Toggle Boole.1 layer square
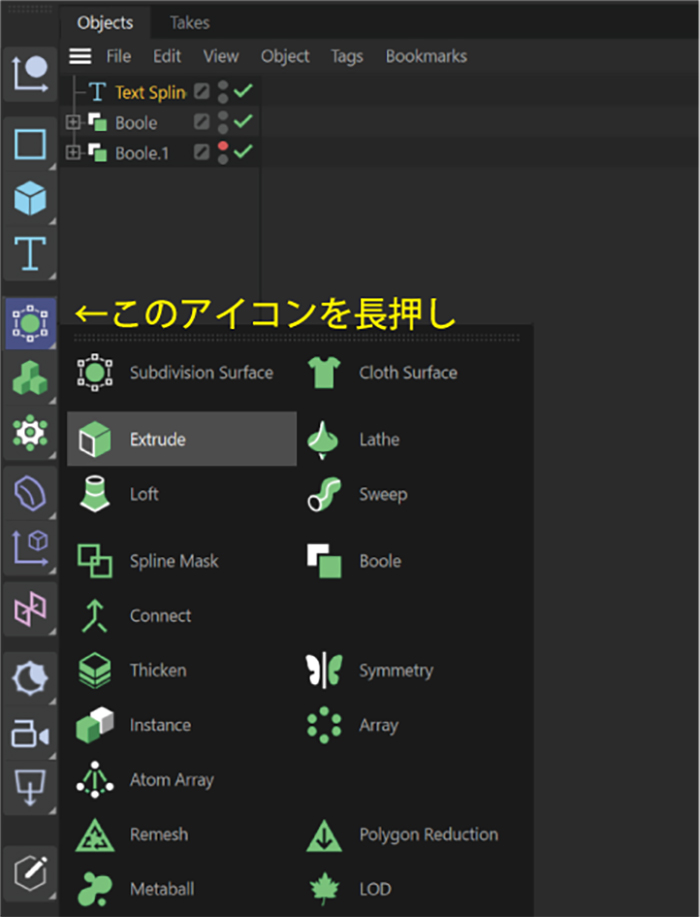 click(x=201, y=152)
